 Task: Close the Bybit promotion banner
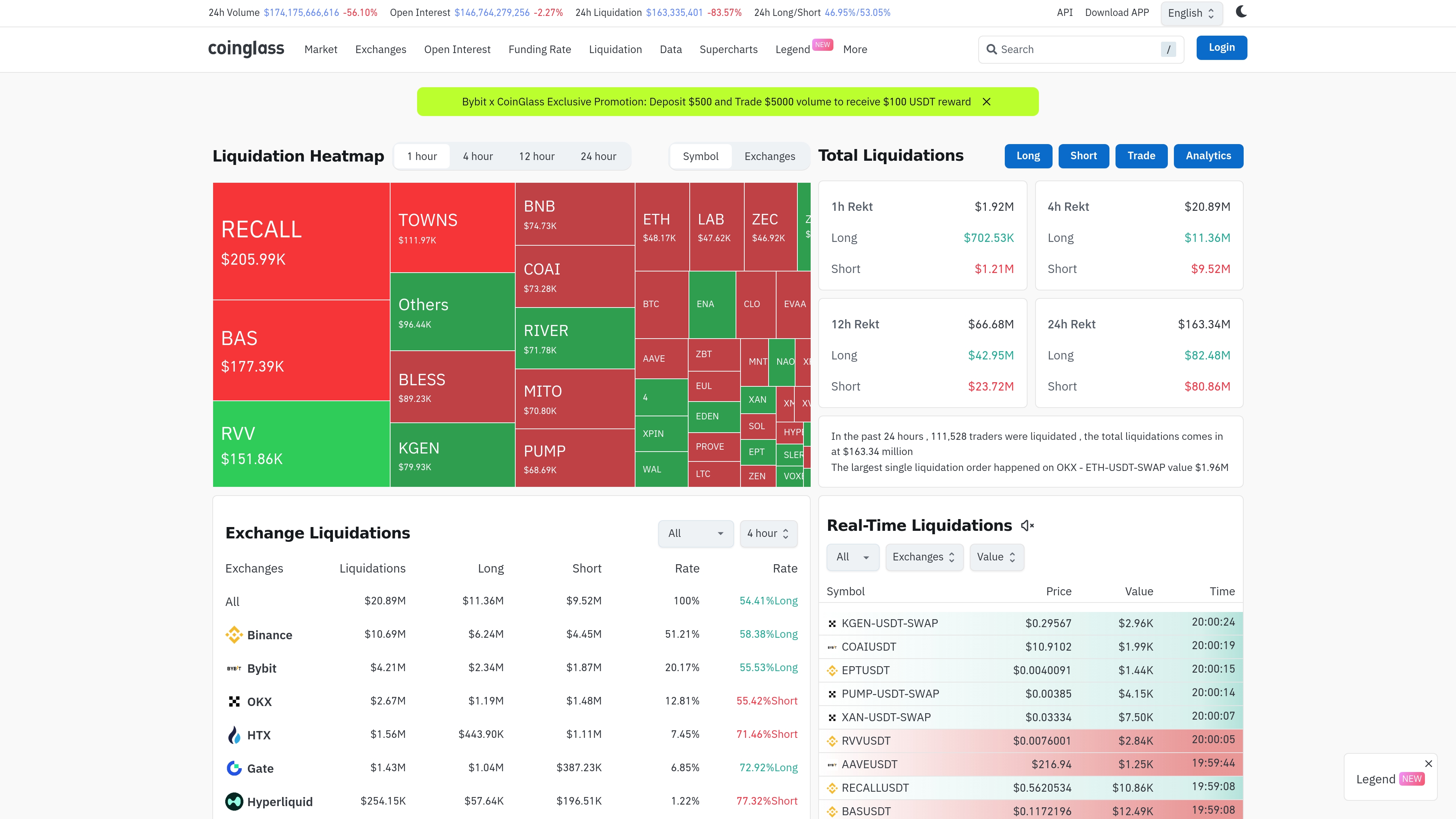pos(986,102)
